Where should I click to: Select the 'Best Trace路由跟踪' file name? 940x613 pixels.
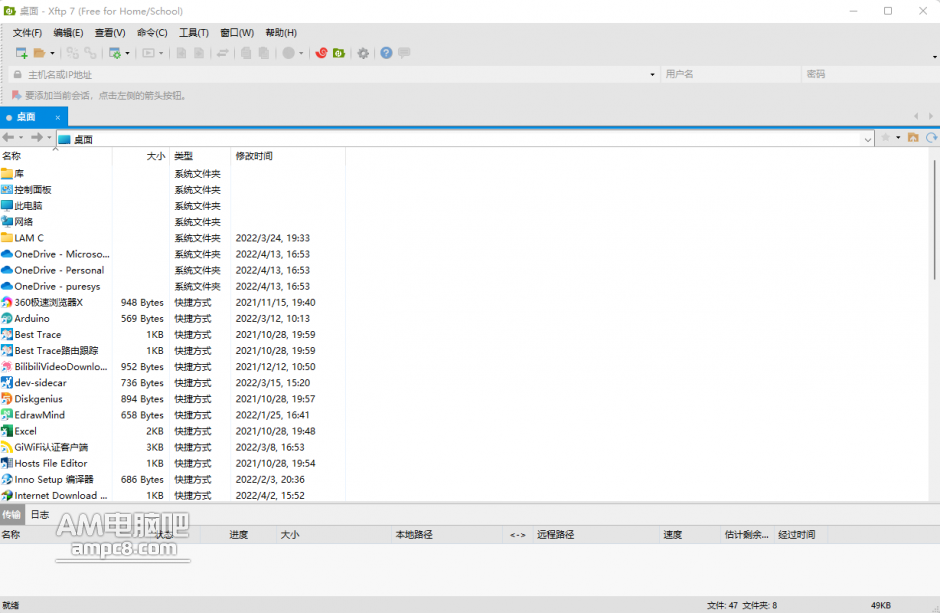point(56,351)
